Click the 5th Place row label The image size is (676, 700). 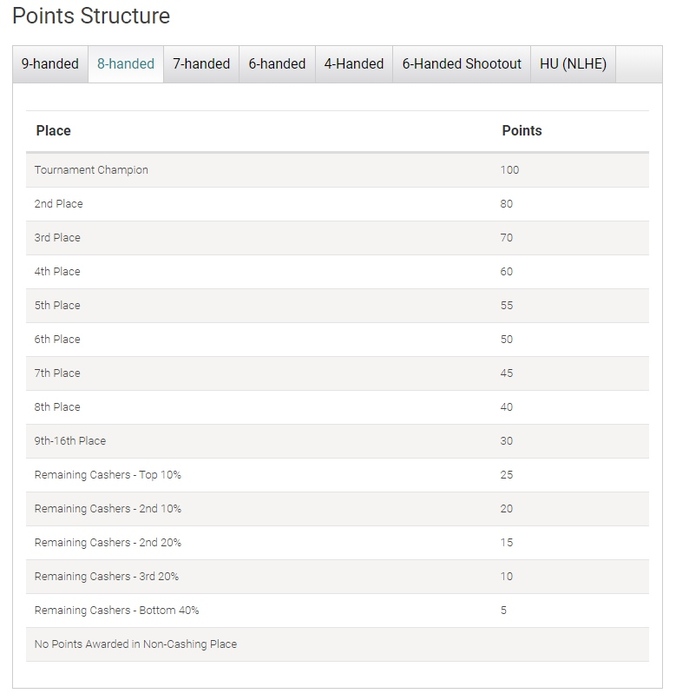point(58,306)
